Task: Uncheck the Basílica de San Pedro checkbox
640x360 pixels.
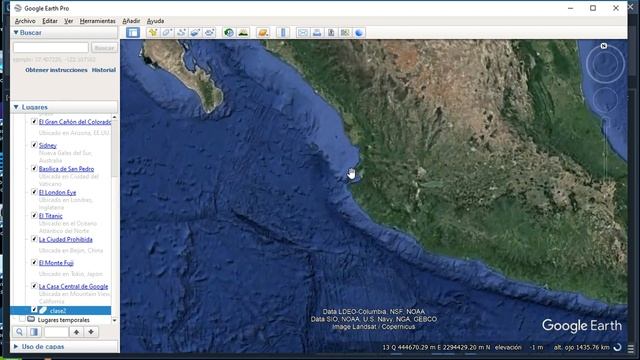Action: (34, 168)
